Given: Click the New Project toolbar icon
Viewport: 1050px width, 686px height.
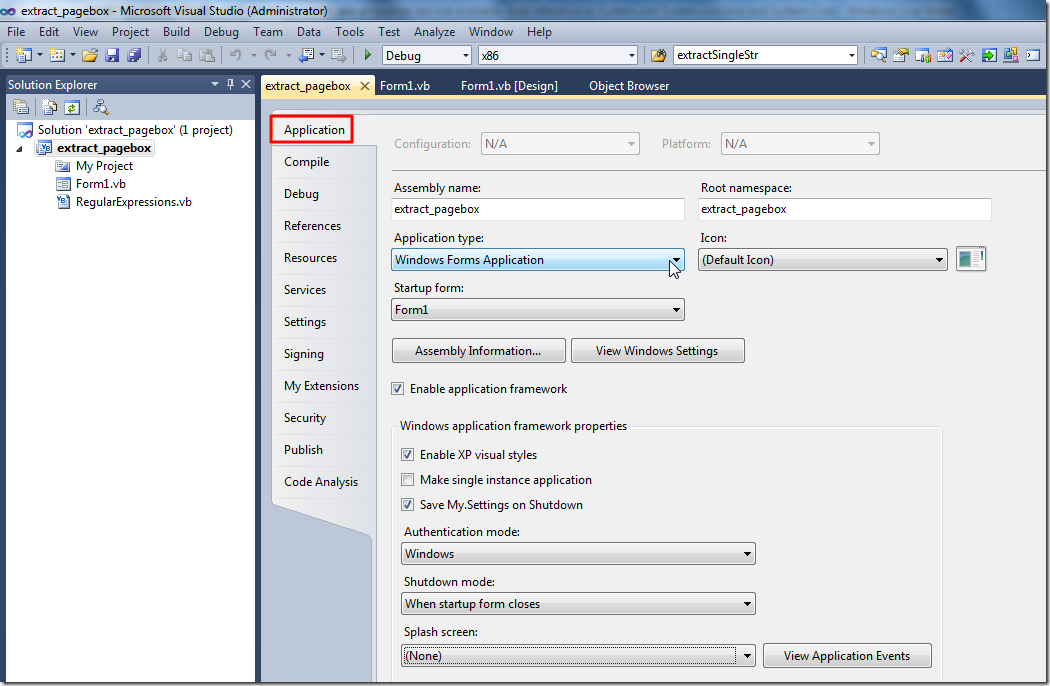Looking at the screenshot, I should coord(24,55).
